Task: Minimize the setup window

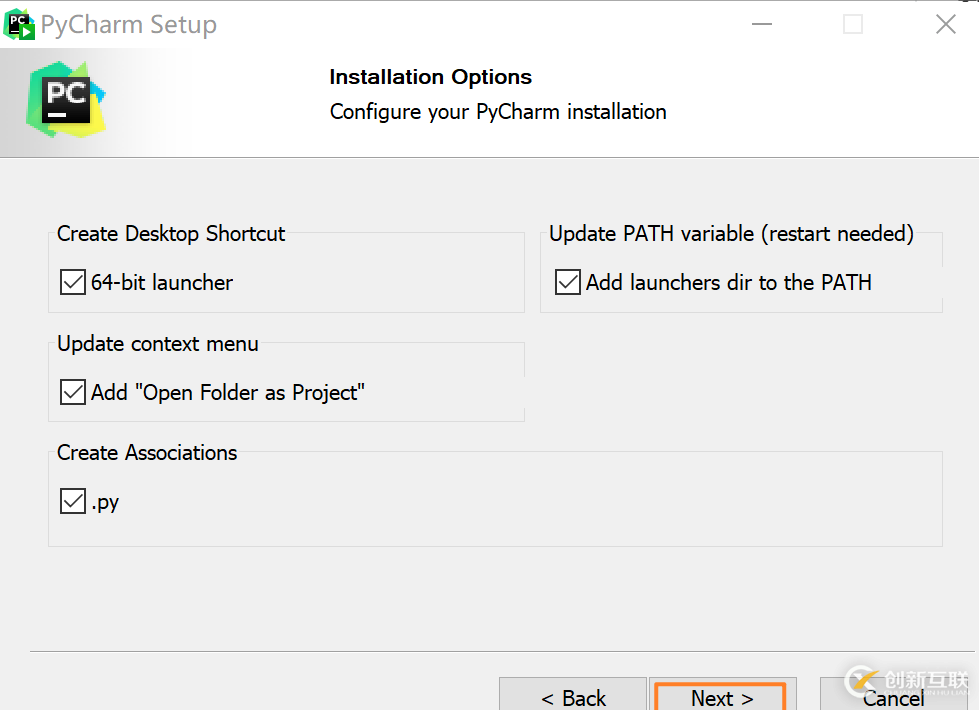Action: tap(762, 24)
